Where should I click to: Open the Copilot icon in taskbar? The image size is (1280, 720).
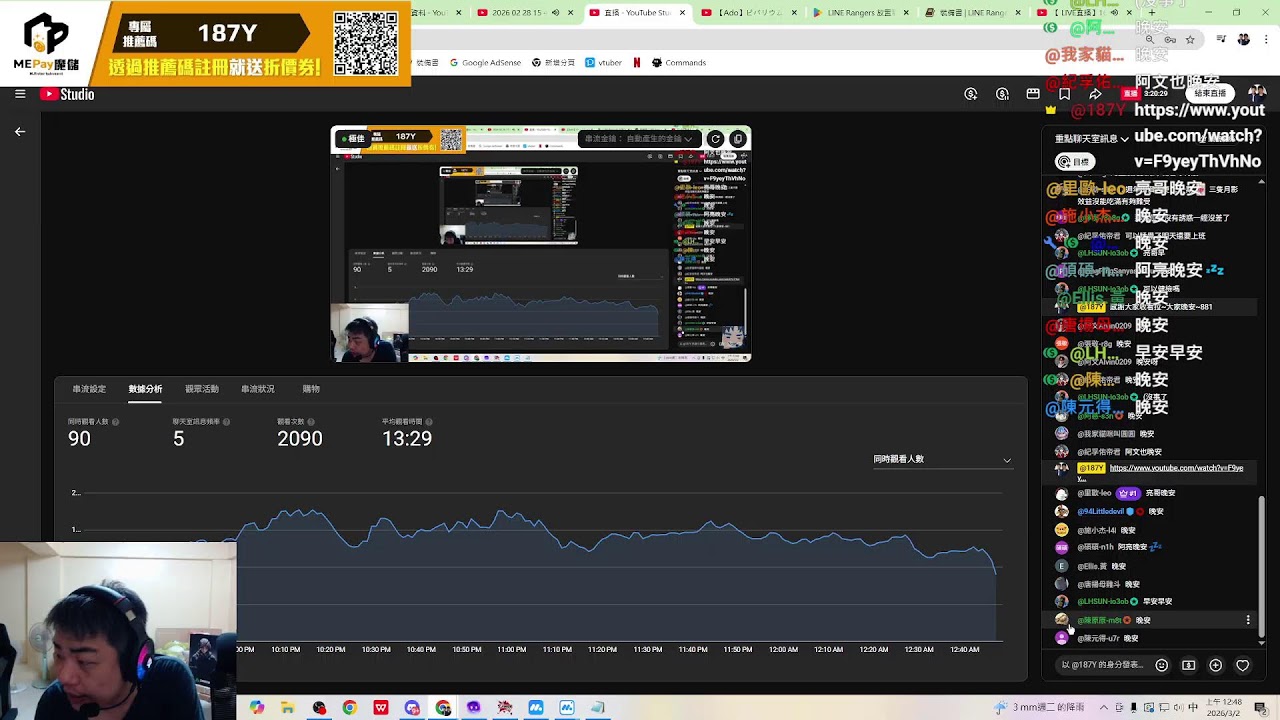(257, 708)
